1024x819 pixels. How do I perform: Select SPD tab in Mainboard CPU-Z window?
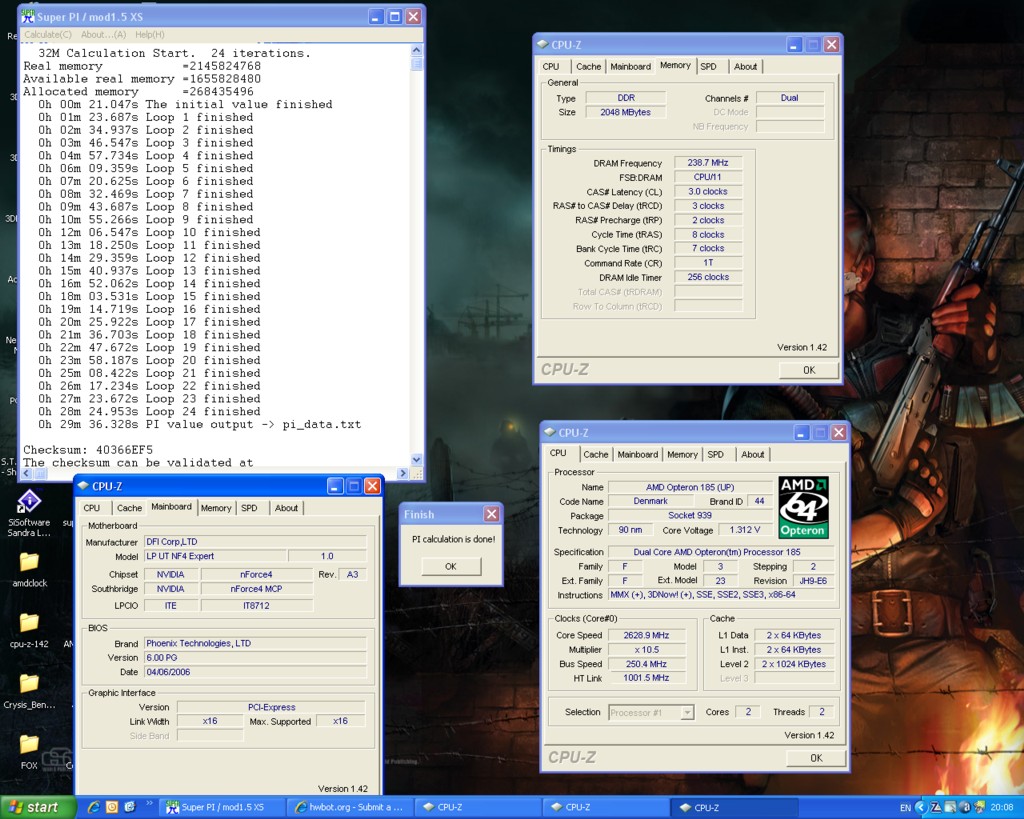click(249, 508)
